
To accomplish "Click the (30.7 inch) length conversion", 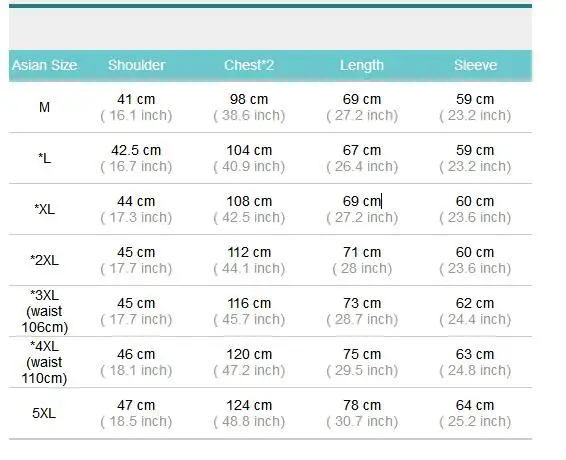I will pos(362,421).
